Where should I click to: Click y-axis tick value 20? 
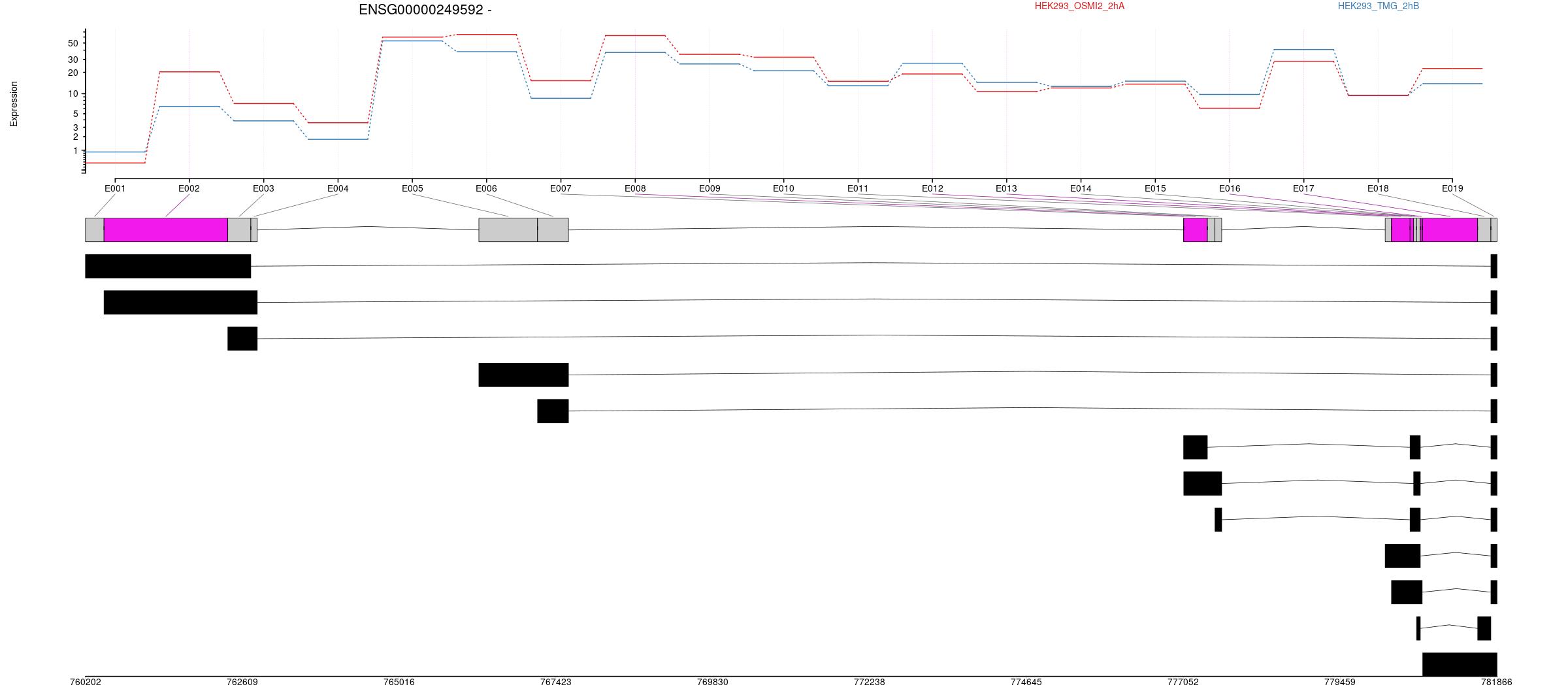[73, 73]
